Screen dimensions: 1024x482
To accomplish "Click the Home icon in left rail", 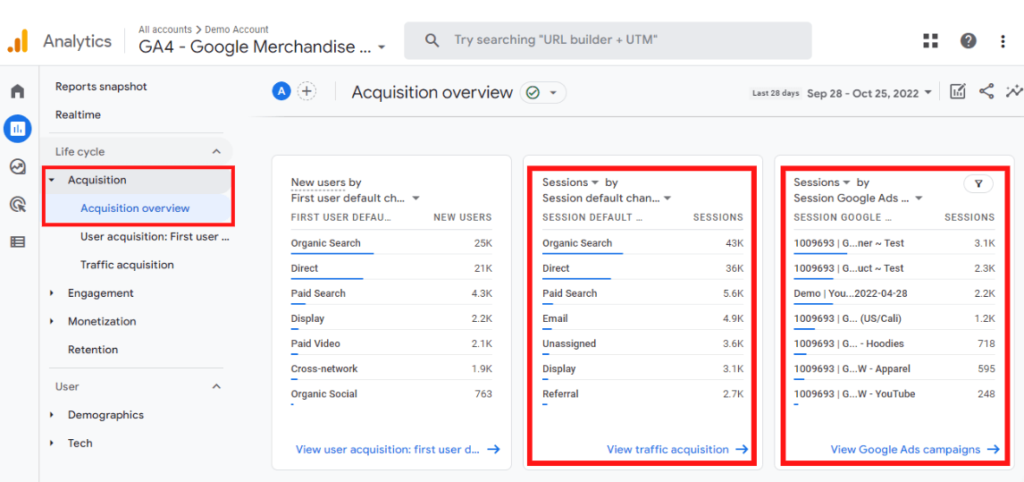I will coord(17,92).
